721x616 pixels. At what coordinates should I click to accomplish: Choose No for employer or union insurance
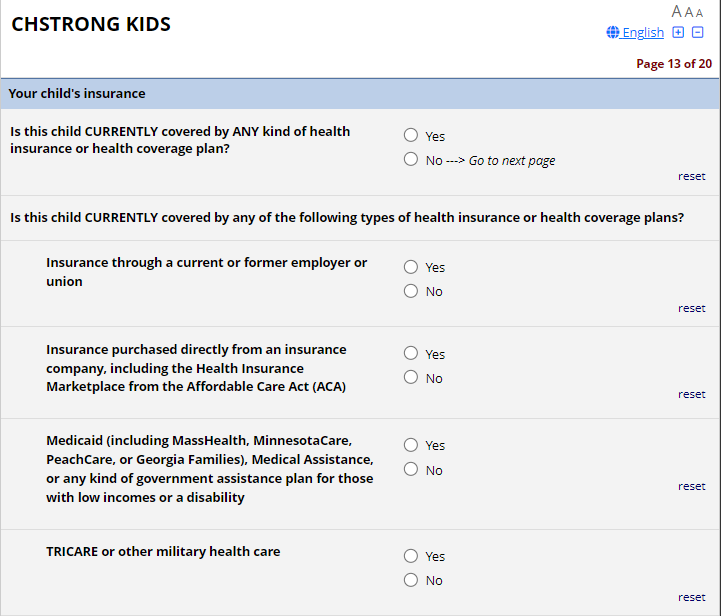tap(411, 291)
